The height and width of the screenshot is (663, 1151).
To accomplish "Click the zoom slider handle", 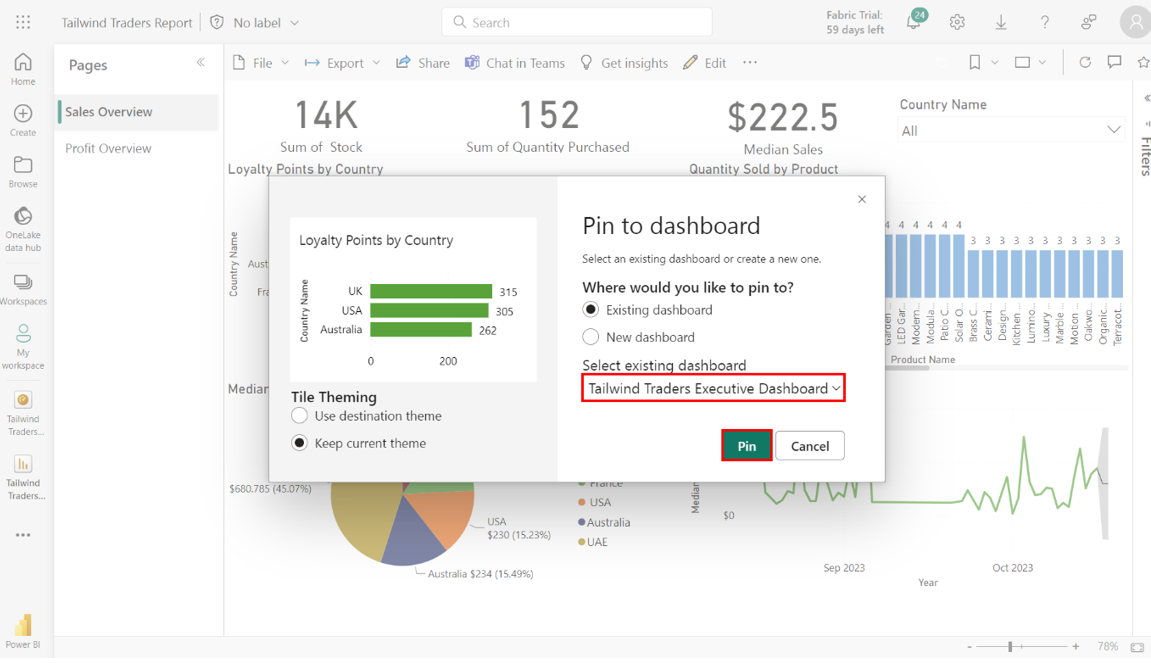I will [x=1010, y=647].
